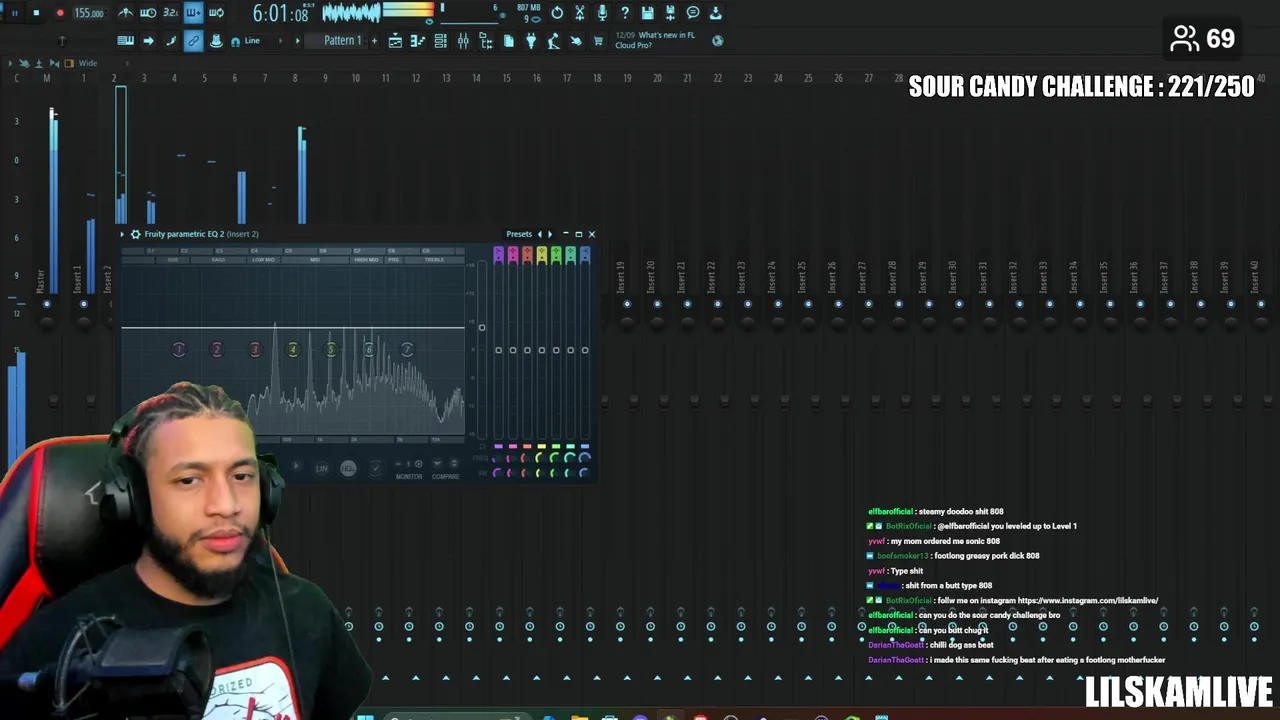Viewport: 1280px width, 720px height.
Task: Add a new pattern with plus button
Action: click(374, 41)
